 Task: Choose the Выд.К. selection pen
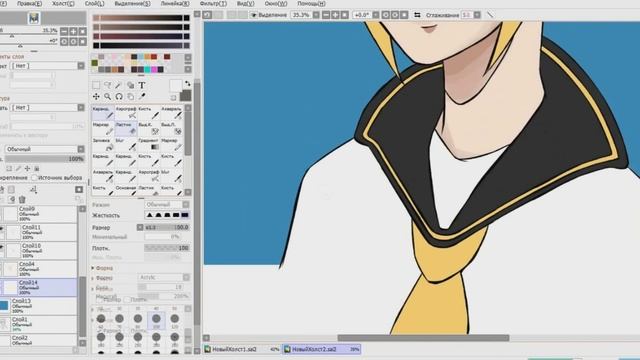(x=149, y=129)
